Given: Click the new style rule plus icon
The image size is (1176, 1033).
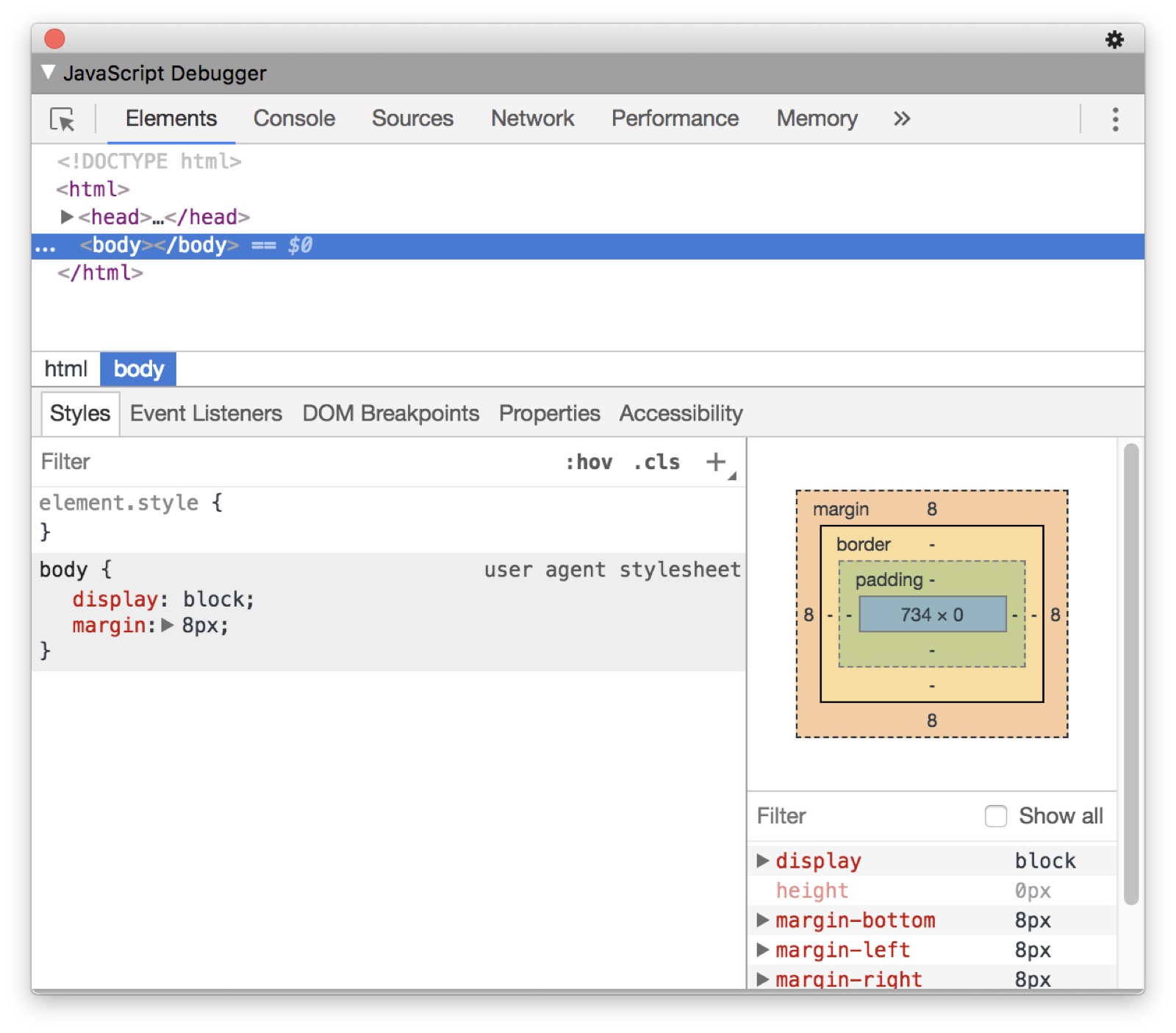Looking at the screenshot, I should click(x=715, y=462).
